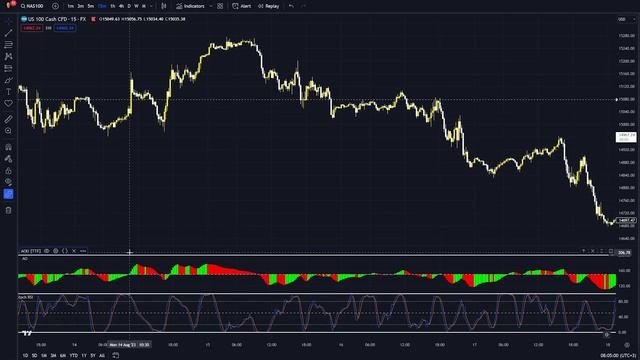Open the heart icons tool
Image resolution: width=640 pixels, height=360 pixels.
pos(8,104)
